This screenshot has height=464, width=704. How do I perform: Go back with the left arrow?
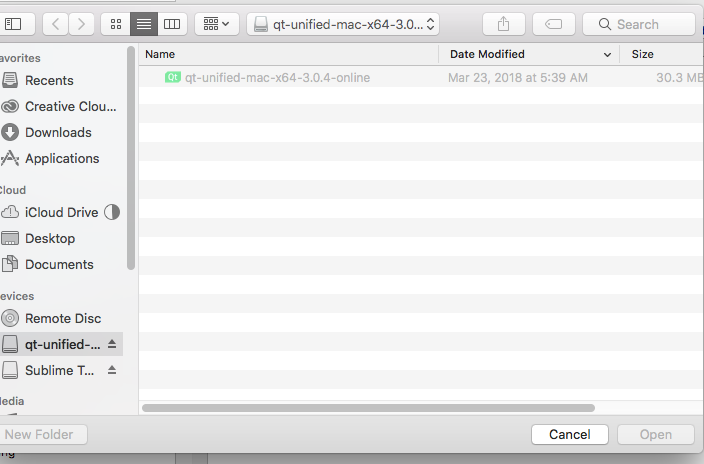coord(56,24)
